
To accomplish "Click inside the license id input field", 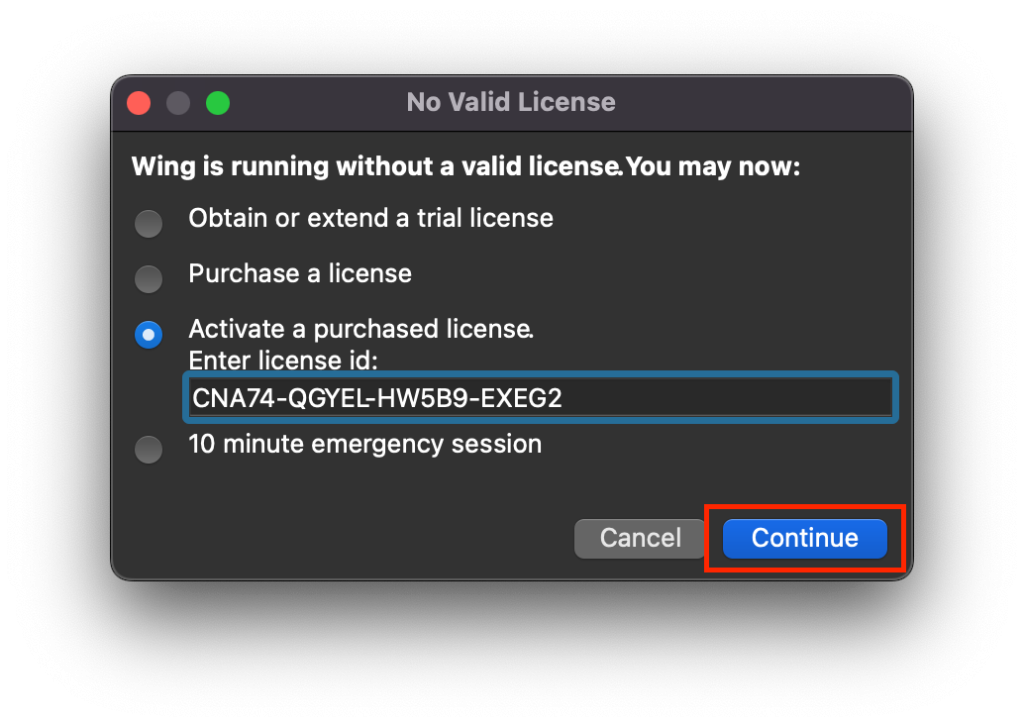I will point(540,398).
